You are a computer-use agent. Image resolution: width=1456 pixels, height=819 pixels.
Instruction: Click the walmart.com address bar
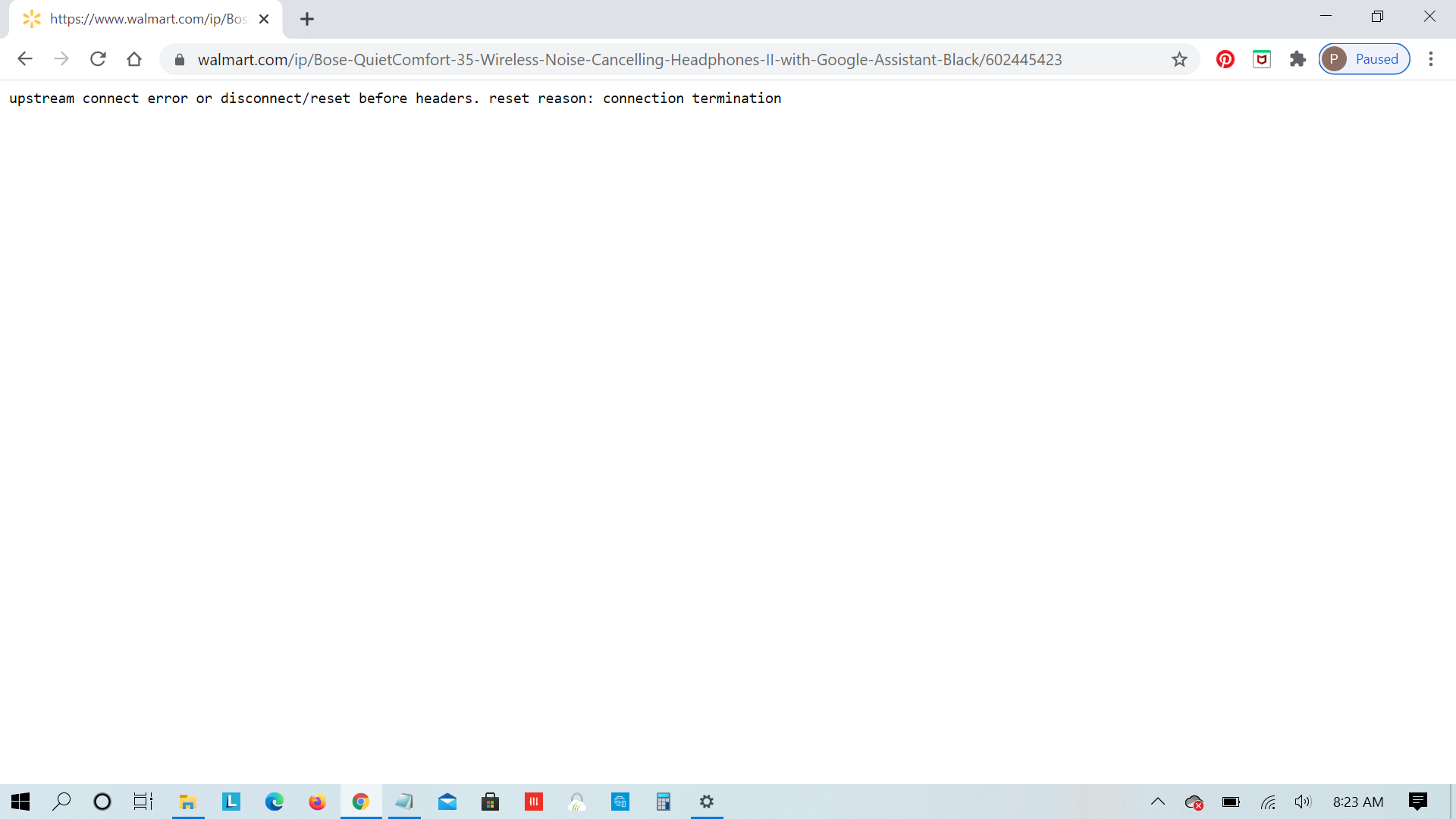[x=629, y=60]
